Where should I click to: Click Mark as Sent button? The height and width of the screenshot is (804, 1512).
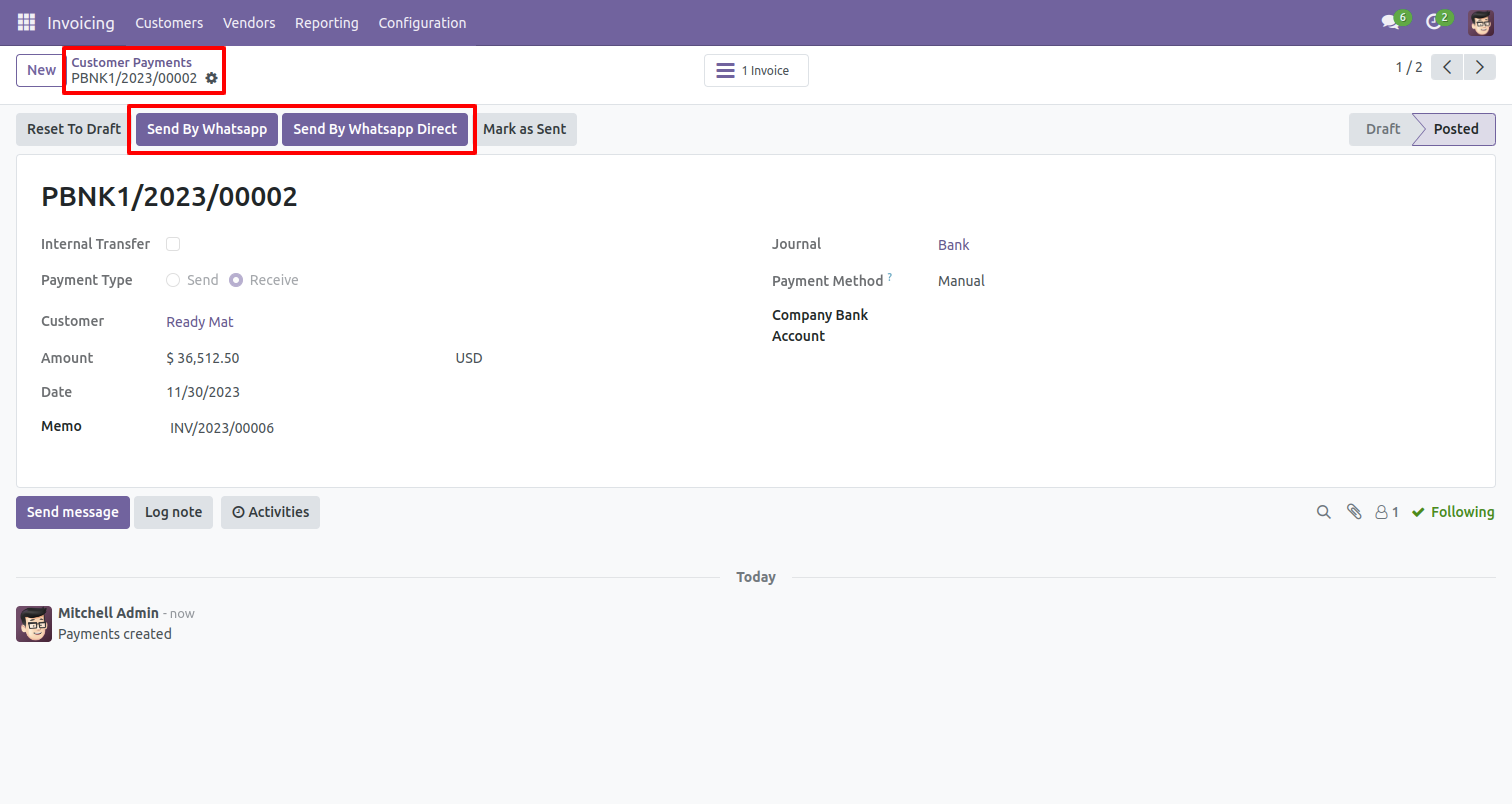(525, 129)
